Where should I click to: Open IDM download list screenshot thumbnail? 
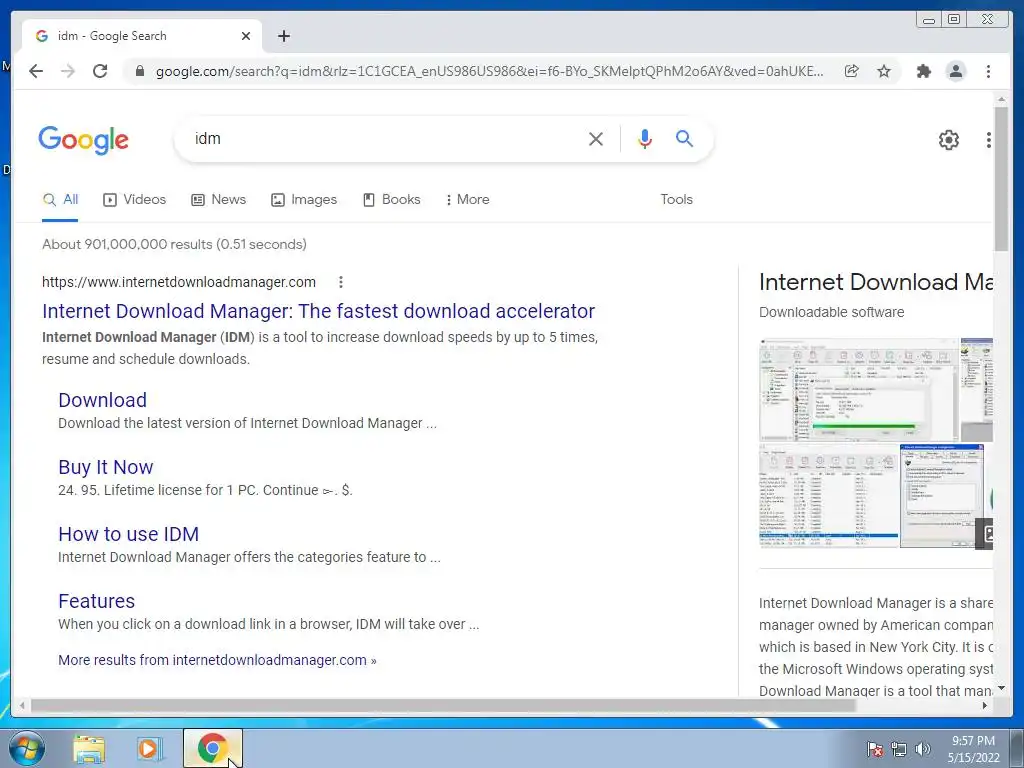click(x=829, y=496)
